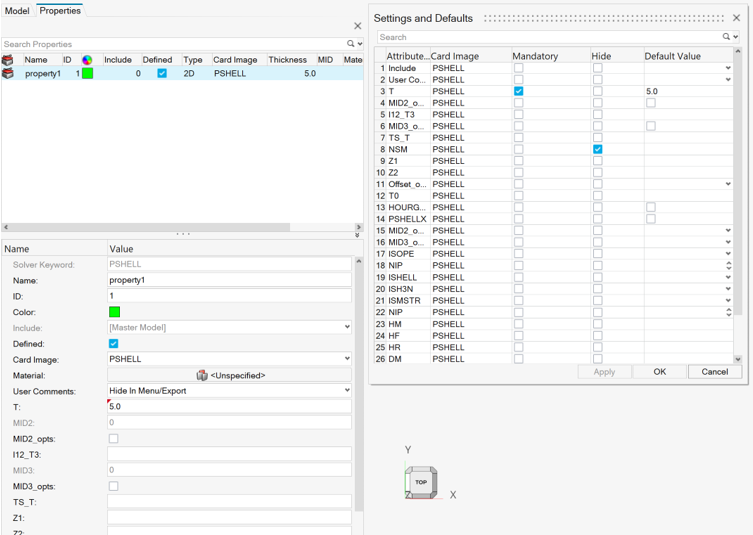
Task: Click the search icon in Settings and Defaults
Action: 727,37
